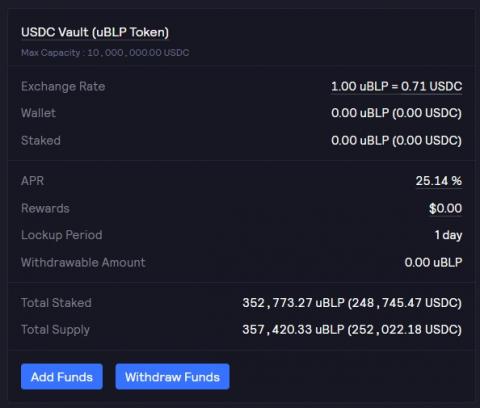Select the Staked balance value
Screen dimensions: 480x408
[396, 140]
